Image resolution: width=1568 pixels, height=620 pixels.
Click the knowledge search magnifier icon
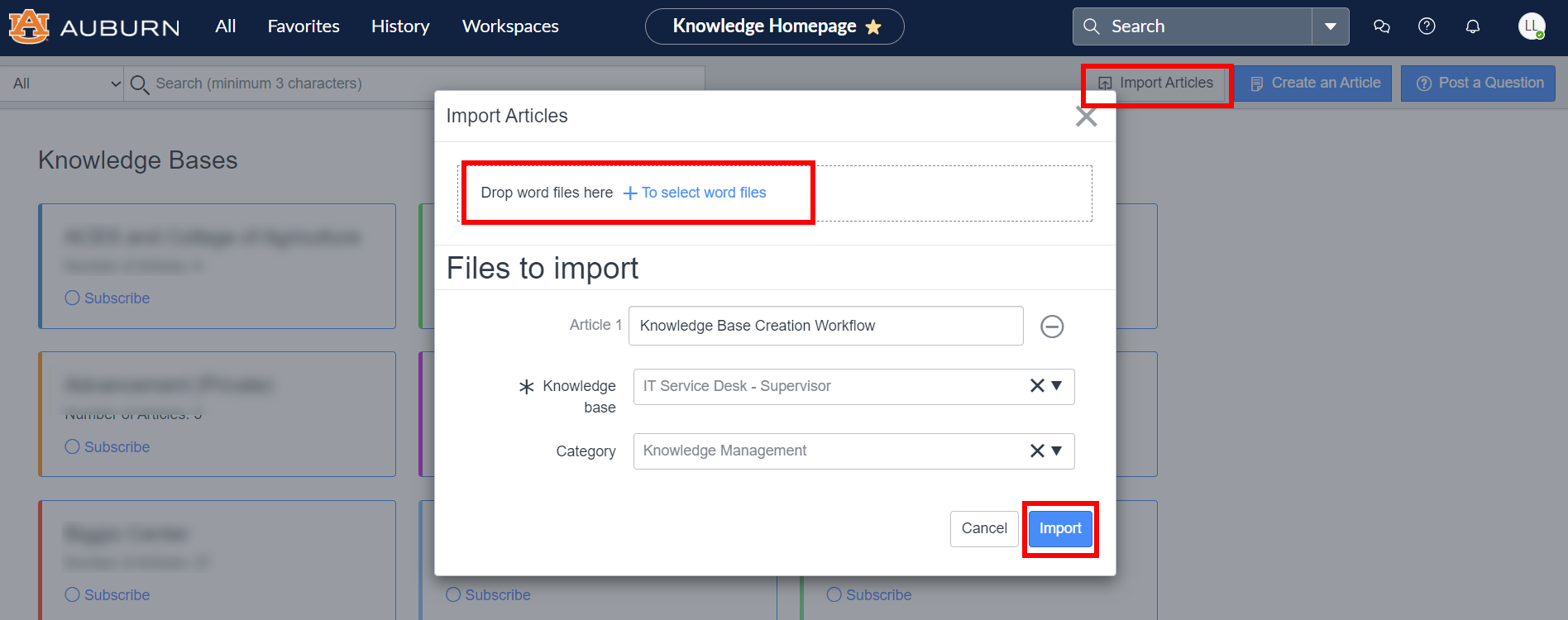pyautogui.click(x=140, y=84)
